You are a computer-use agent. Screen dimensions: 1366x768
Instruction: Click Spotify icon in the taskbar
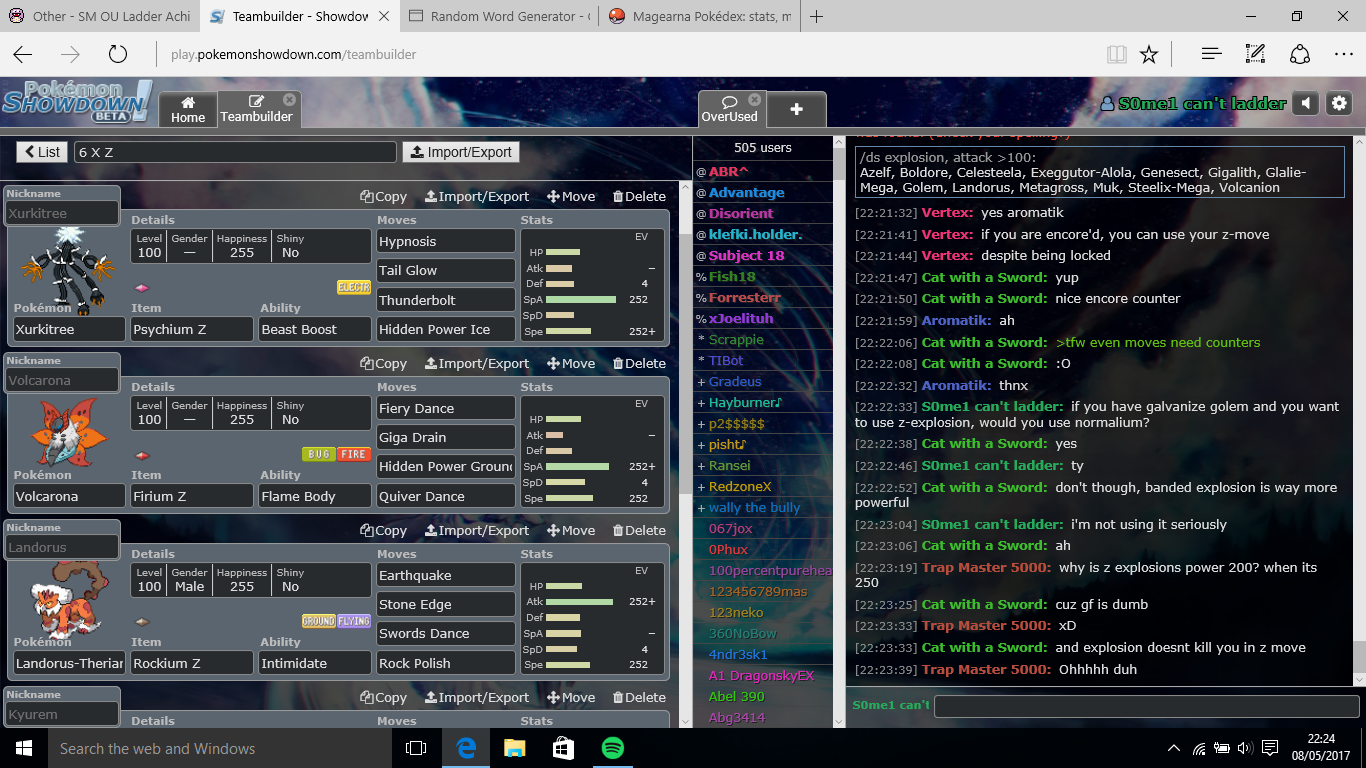point(612,748)
